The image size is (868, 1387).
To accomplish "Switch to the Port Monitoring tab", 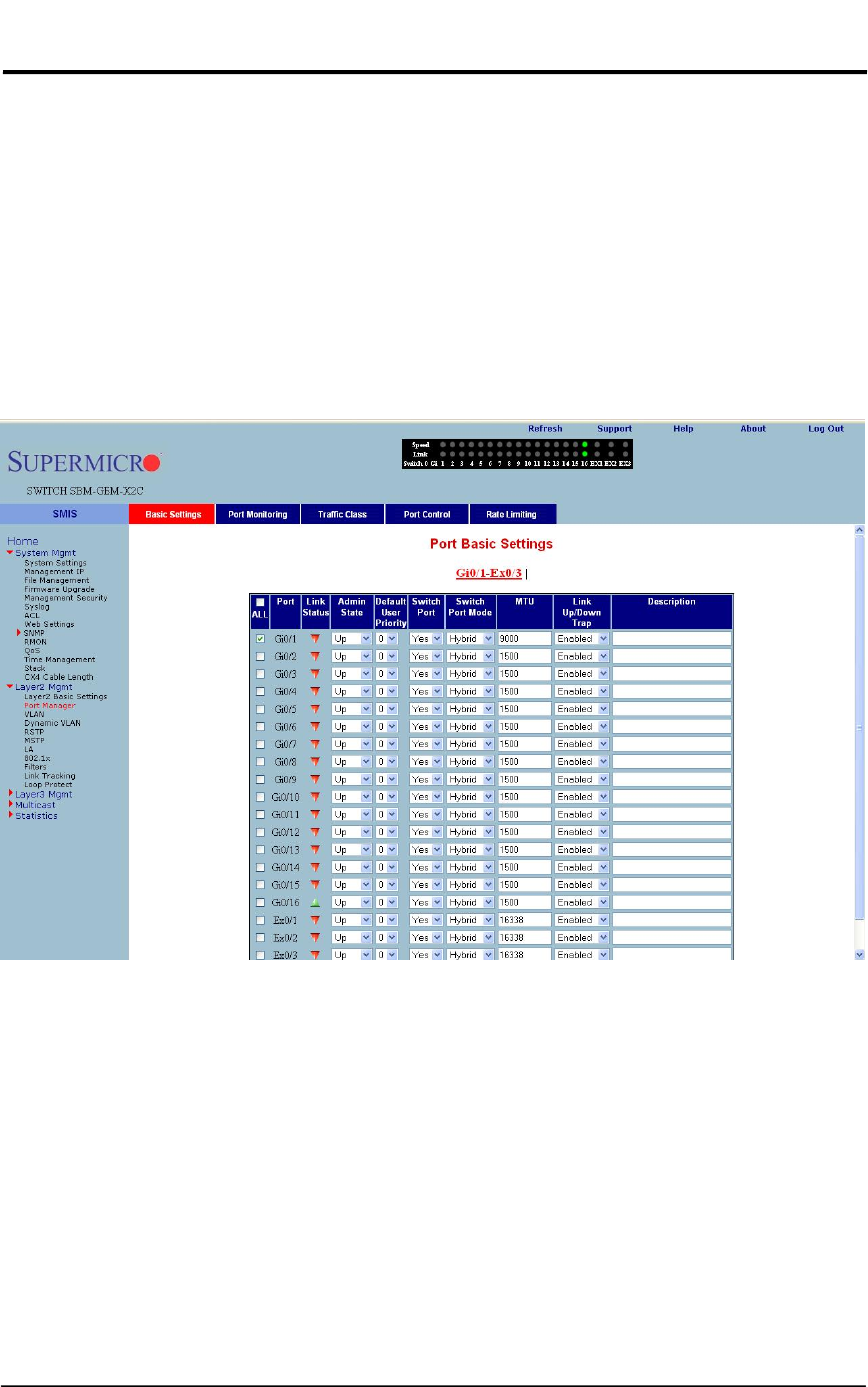I will pyautogui.click(x=258, y=515).
